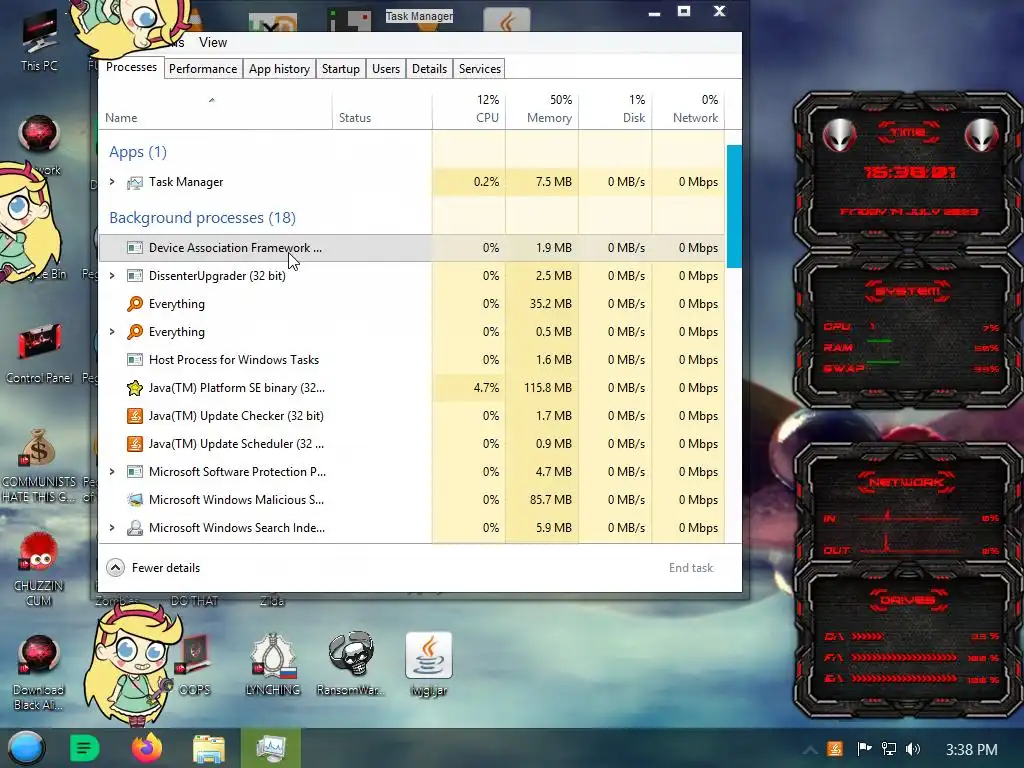The image size is (1024, 768).
Task: Collapse to Fewer details
Action: (x=153, y=568)
